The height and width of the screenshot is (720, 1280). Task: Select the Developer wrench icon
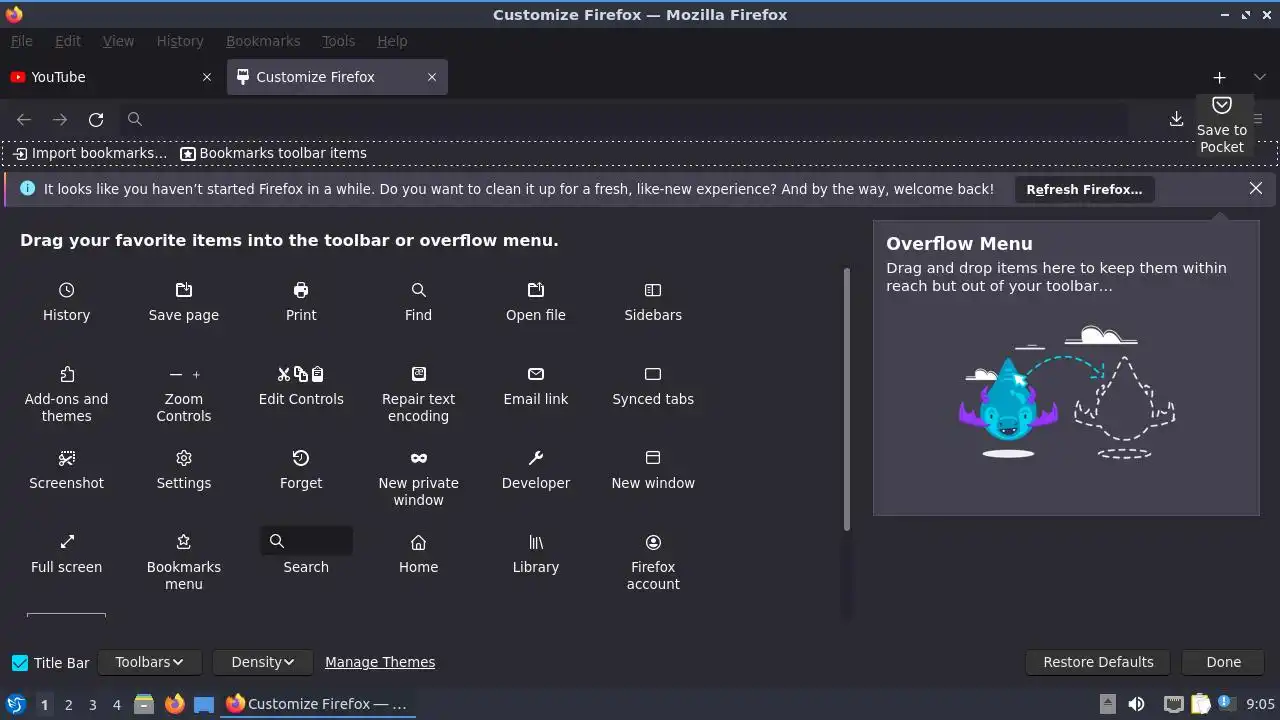coord(536,458)
